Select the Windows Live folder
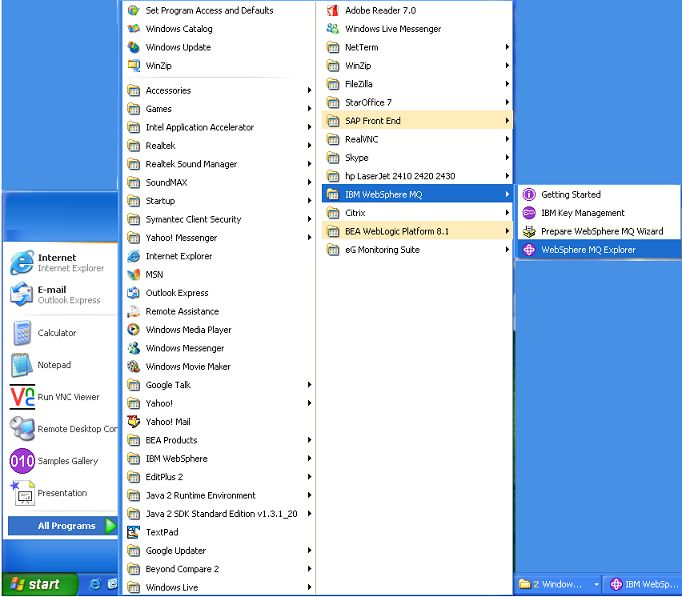This screenshot has height=597, width=682. 219,587
